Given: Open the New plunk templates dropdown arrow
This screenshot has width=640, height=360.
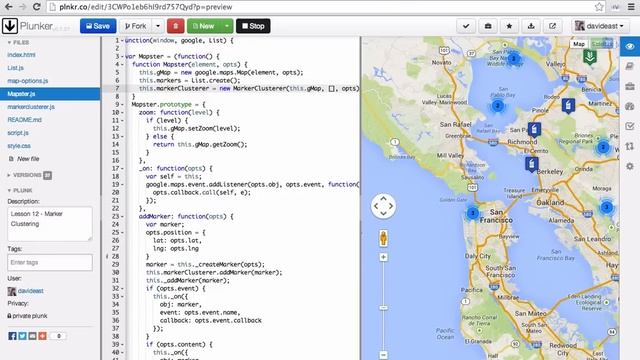Looking at the screenshot, I should click(227, 26).
